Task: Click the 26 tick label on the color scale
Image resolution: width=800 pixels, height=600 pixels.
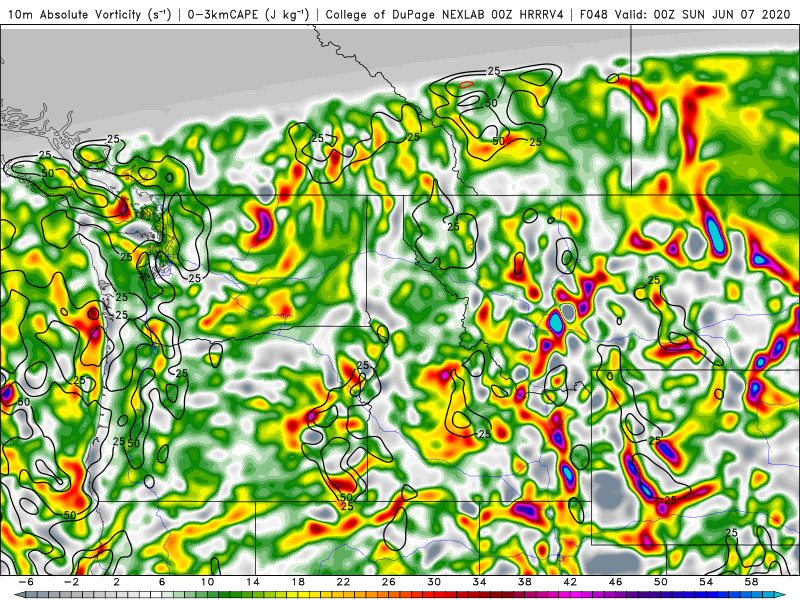Action: point(389,582)
